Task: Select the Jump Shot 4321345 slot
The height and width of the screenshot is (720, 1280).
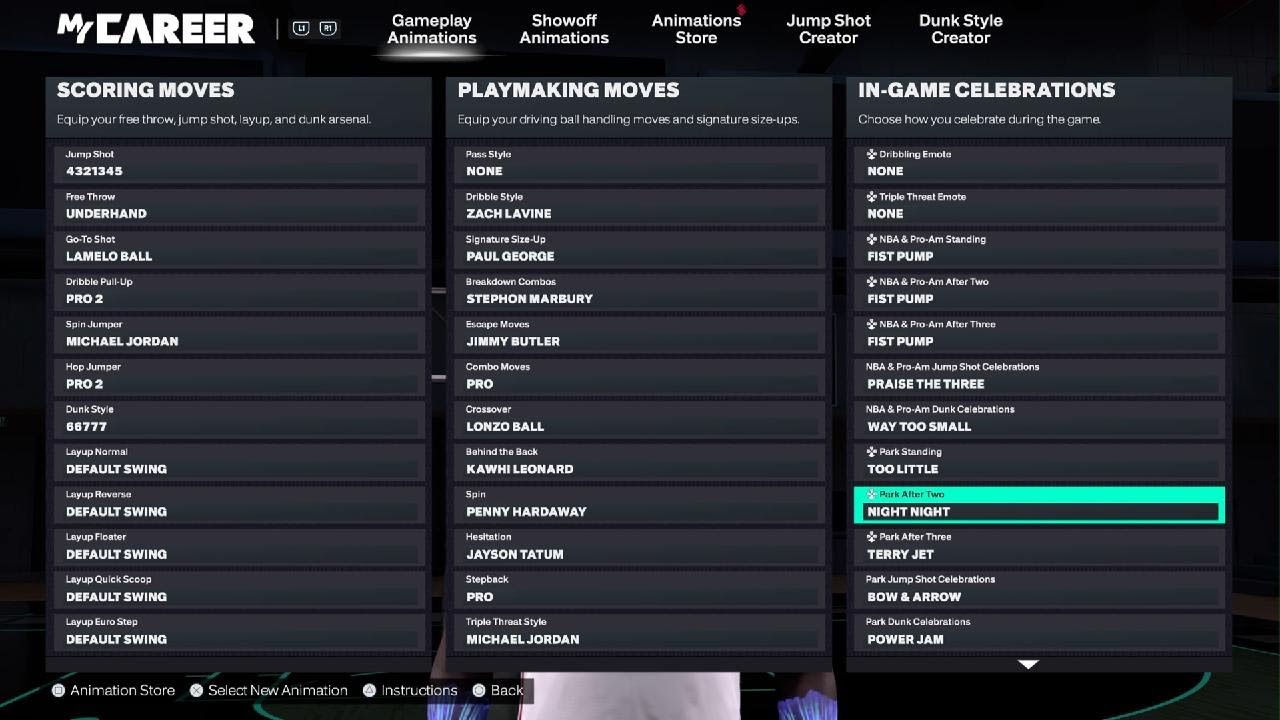Action: [240, 164]
